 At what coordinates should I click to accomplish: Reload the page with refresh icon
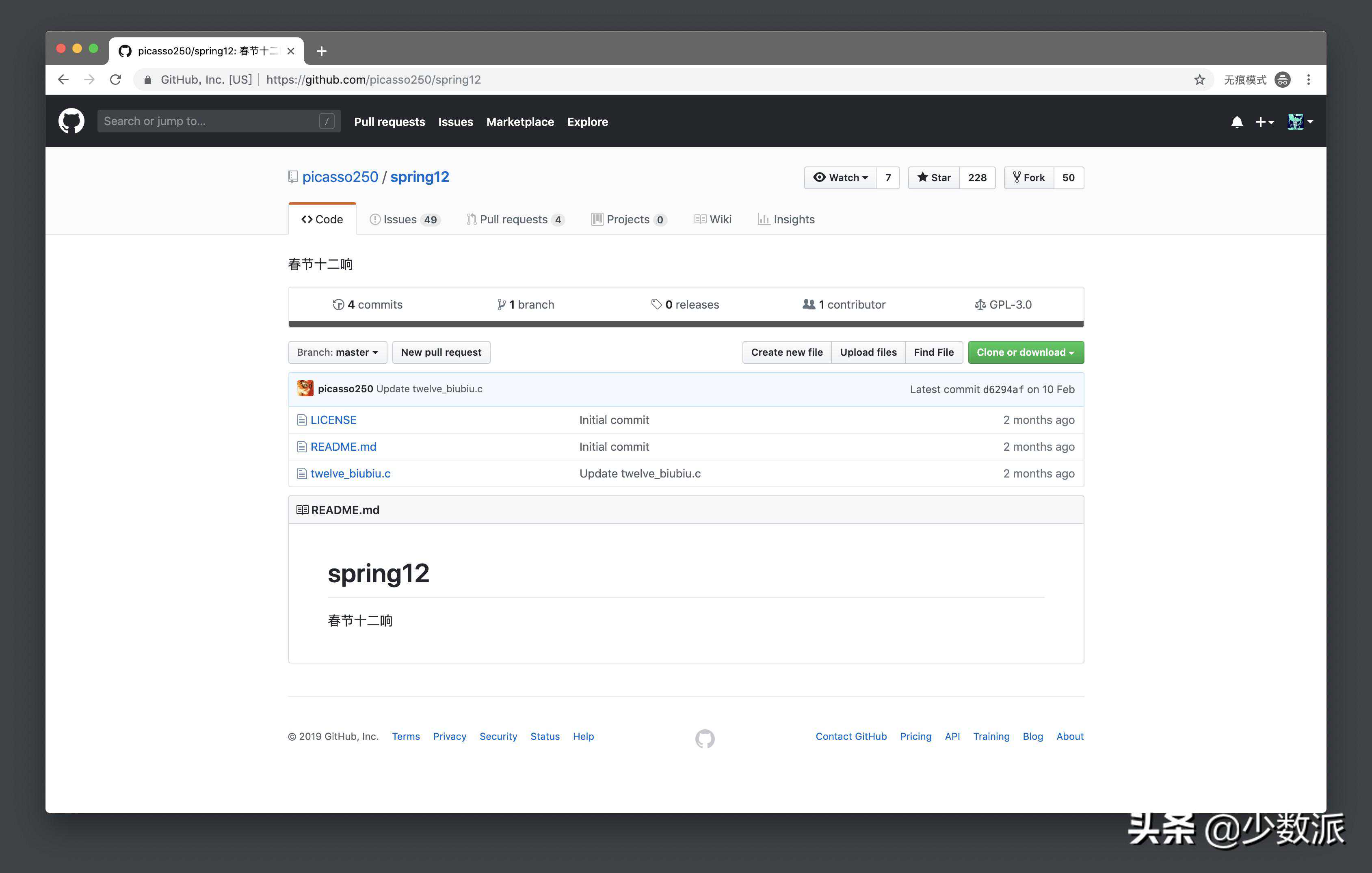pyautogui.click(x=116, y=80)
